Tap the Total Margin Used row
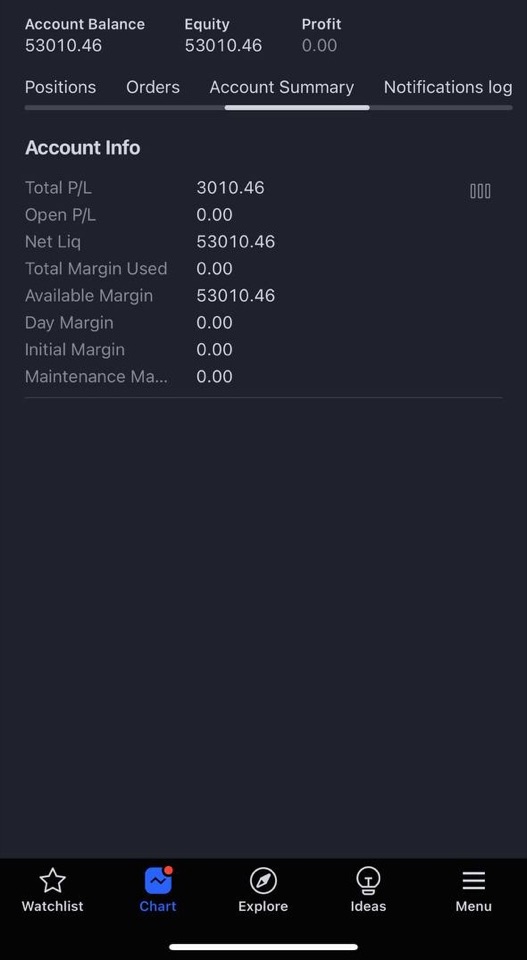This screenshot has height=960, width=527. pyautogui.click(x=263, y=268)
